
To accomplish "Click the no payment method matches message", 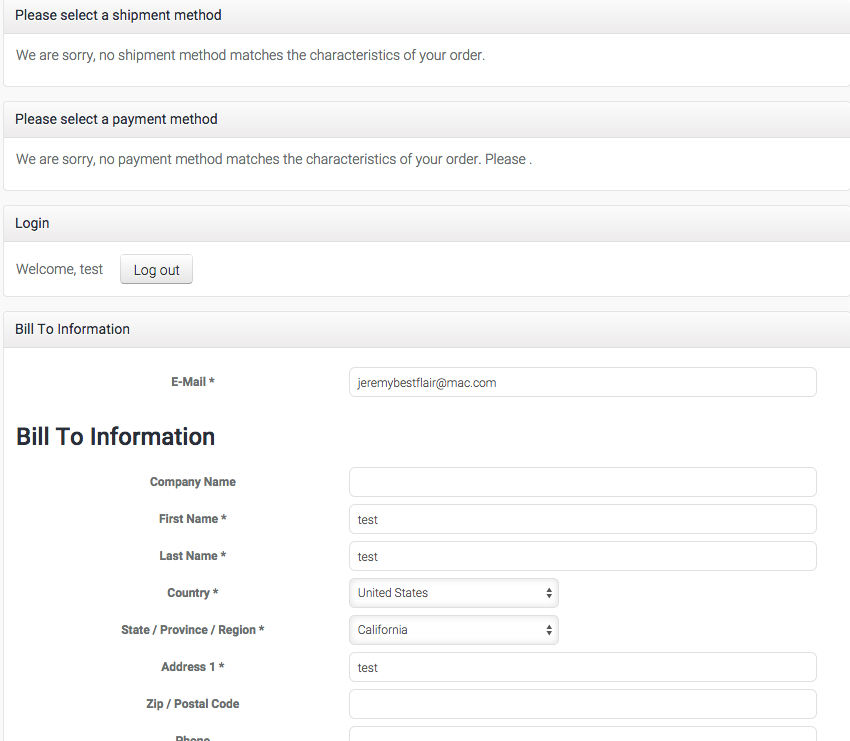I will 273,159.
